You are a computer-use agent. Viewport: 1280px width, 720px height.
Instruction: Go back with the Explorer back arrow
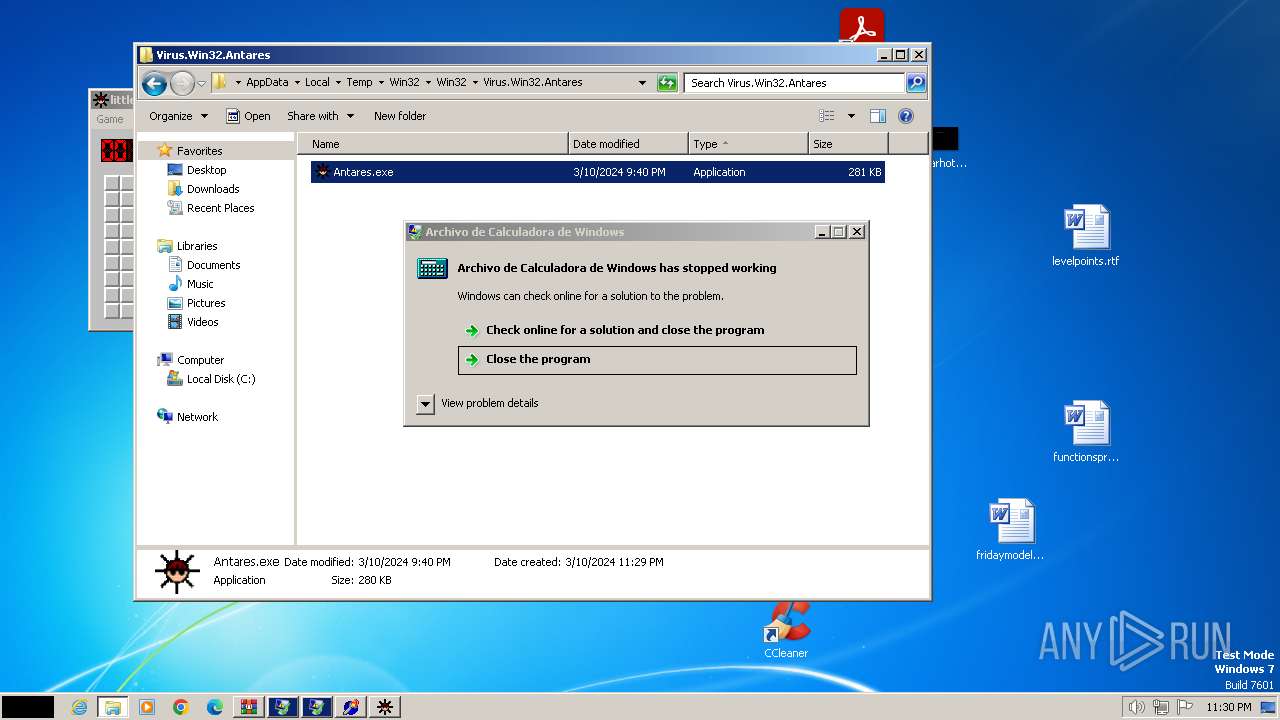point(153,83)
